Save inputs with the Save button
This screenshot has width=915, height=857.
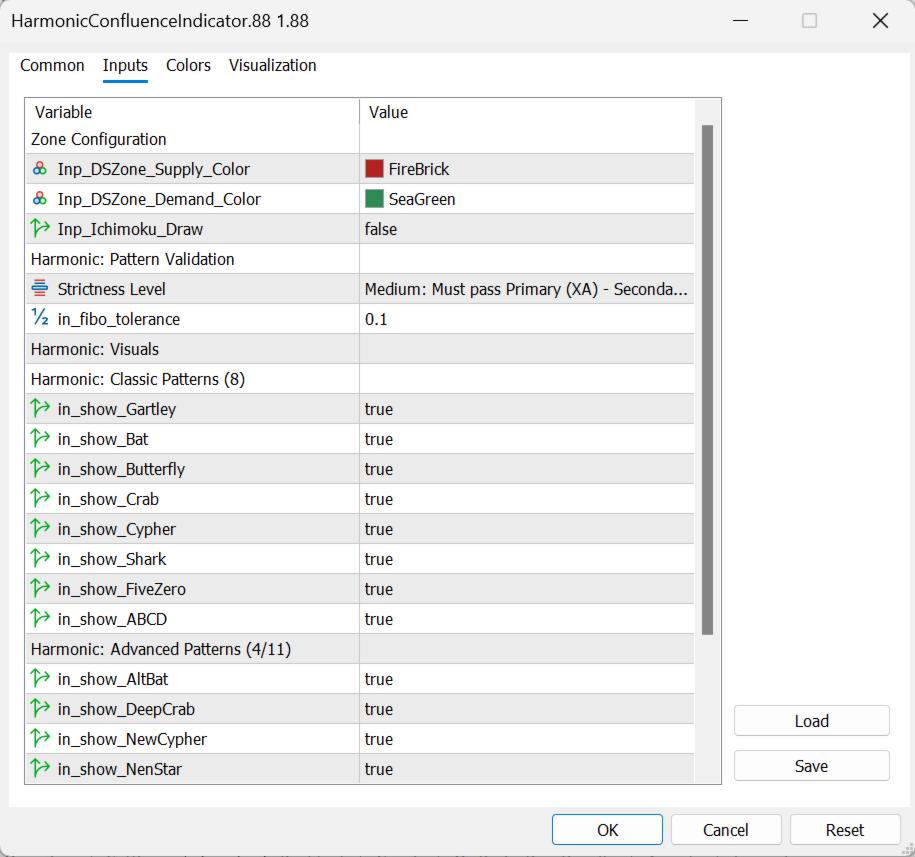click(x=811, y=765)
